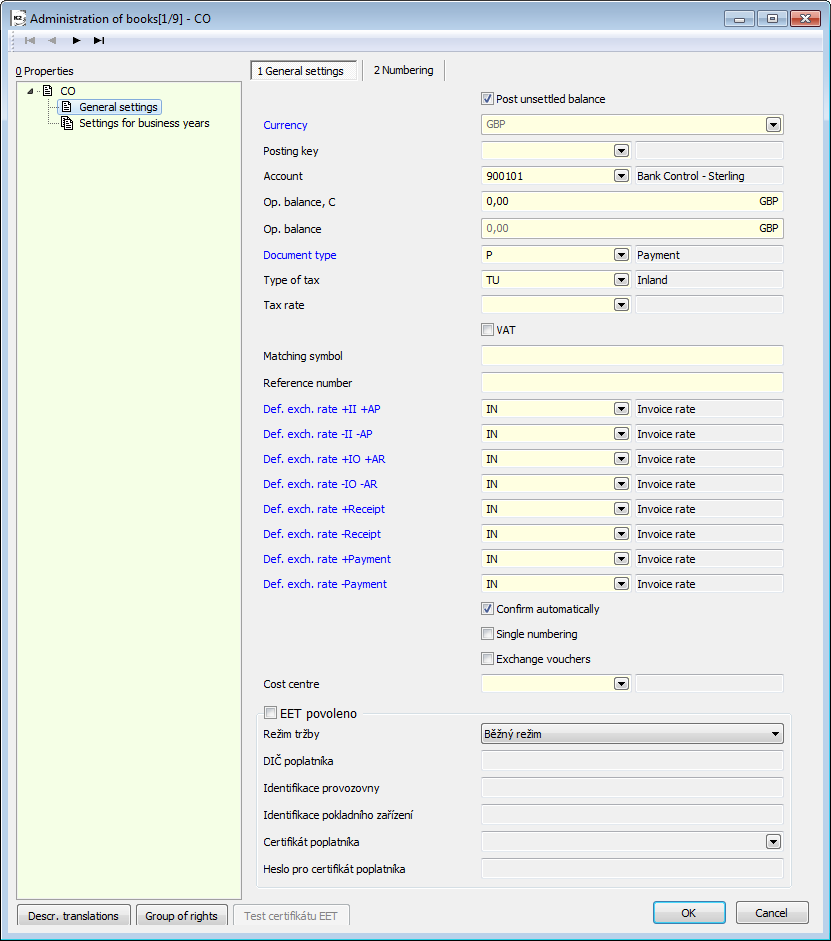
Task: Click the Currency blue label link
Action: point(285,125)
